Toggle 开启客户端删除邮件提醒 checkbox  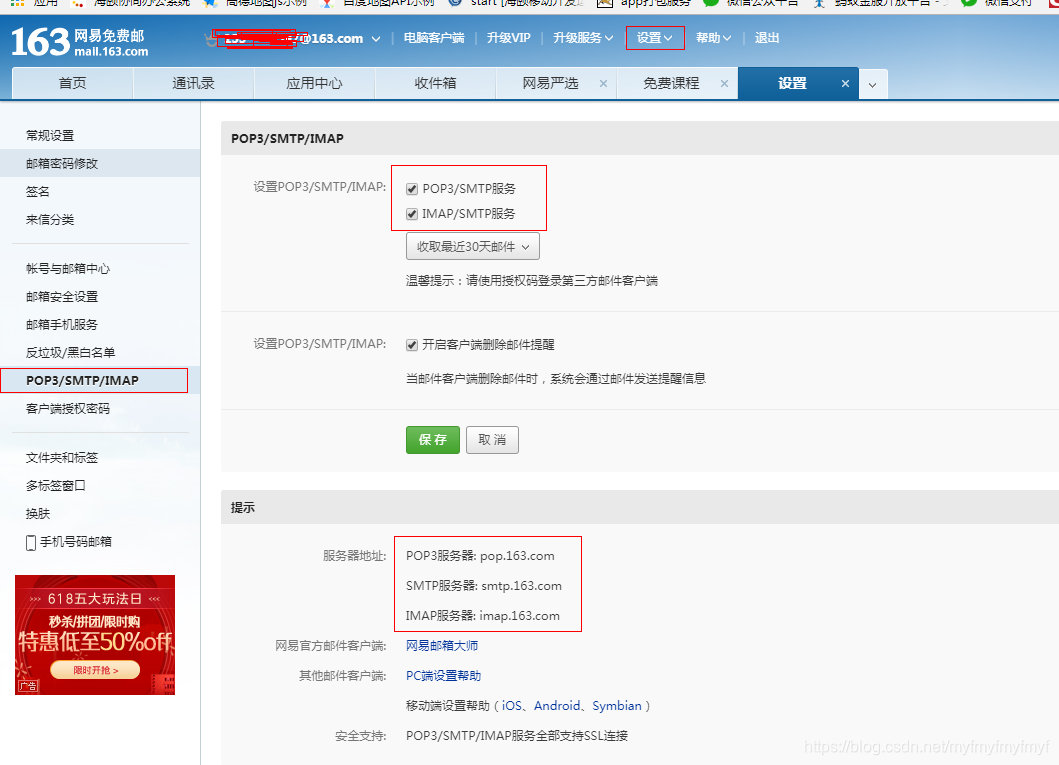(412, 345)
